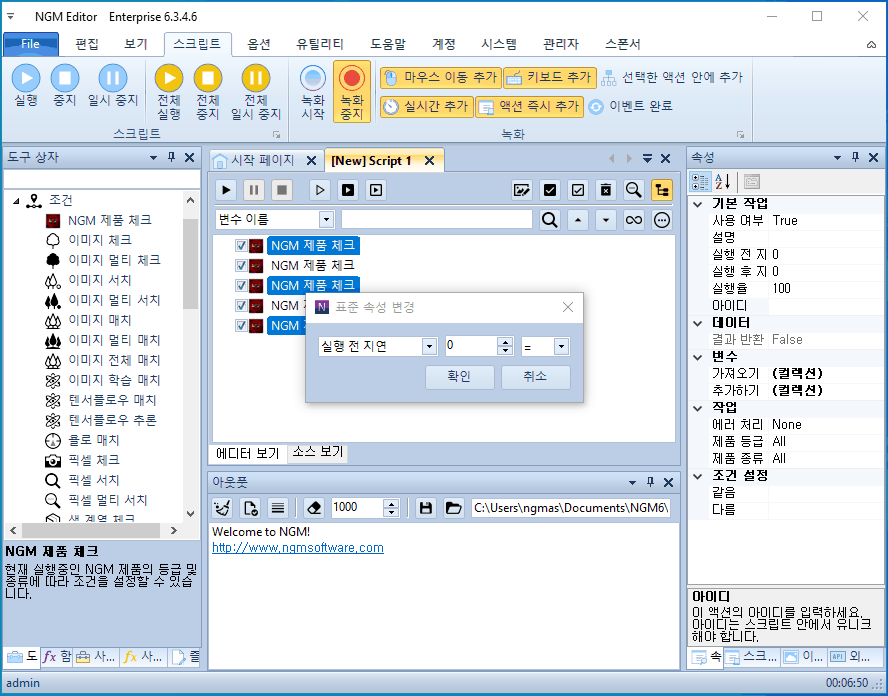Click search magnifier button beside search field
The width and height of the screenshot is (888, 696).
pos(549,220)
